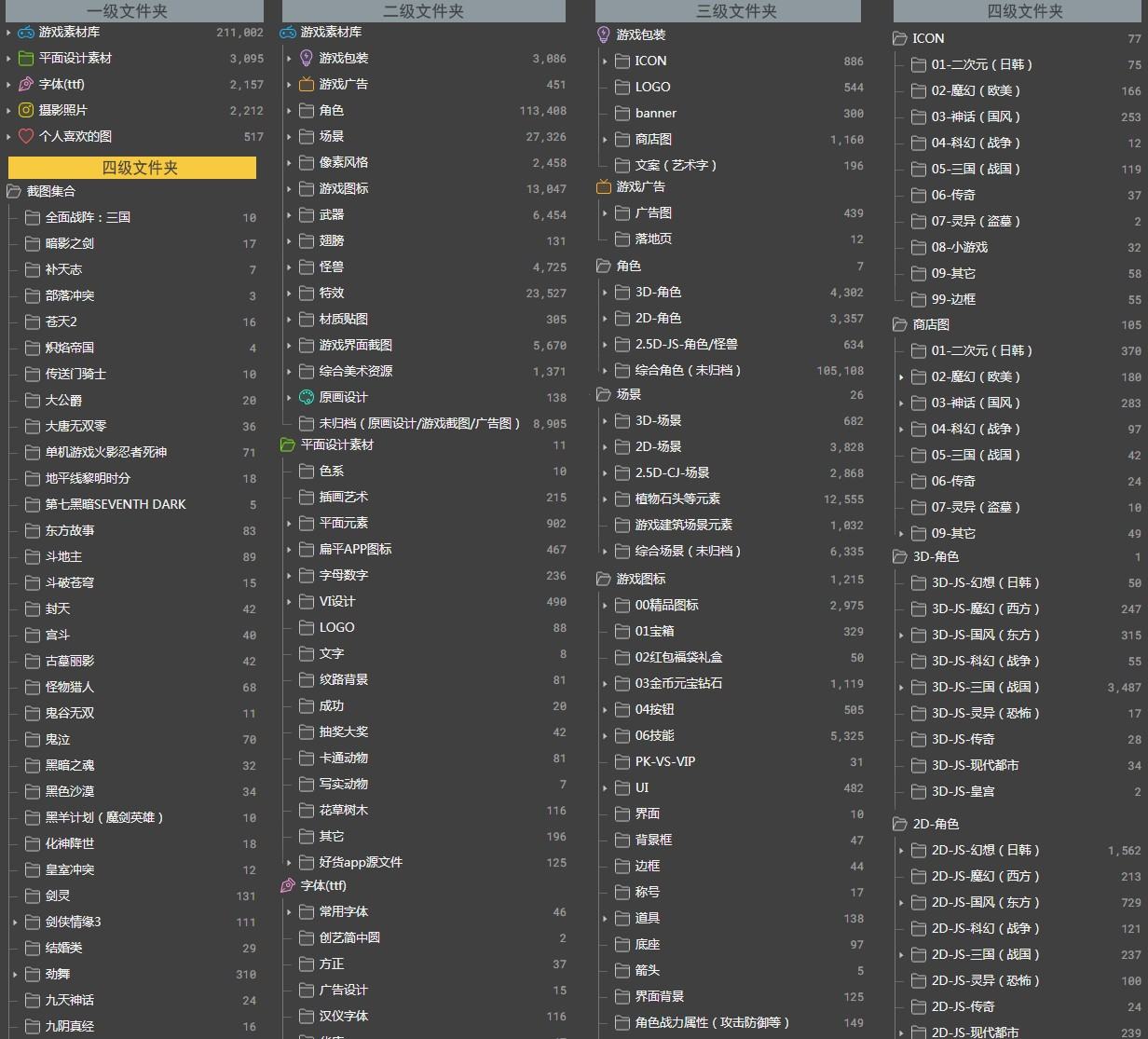Screen dimensions: 1148x1039
Task: Click the folder icon beside 鬼泣
Action: coord(33,739)
